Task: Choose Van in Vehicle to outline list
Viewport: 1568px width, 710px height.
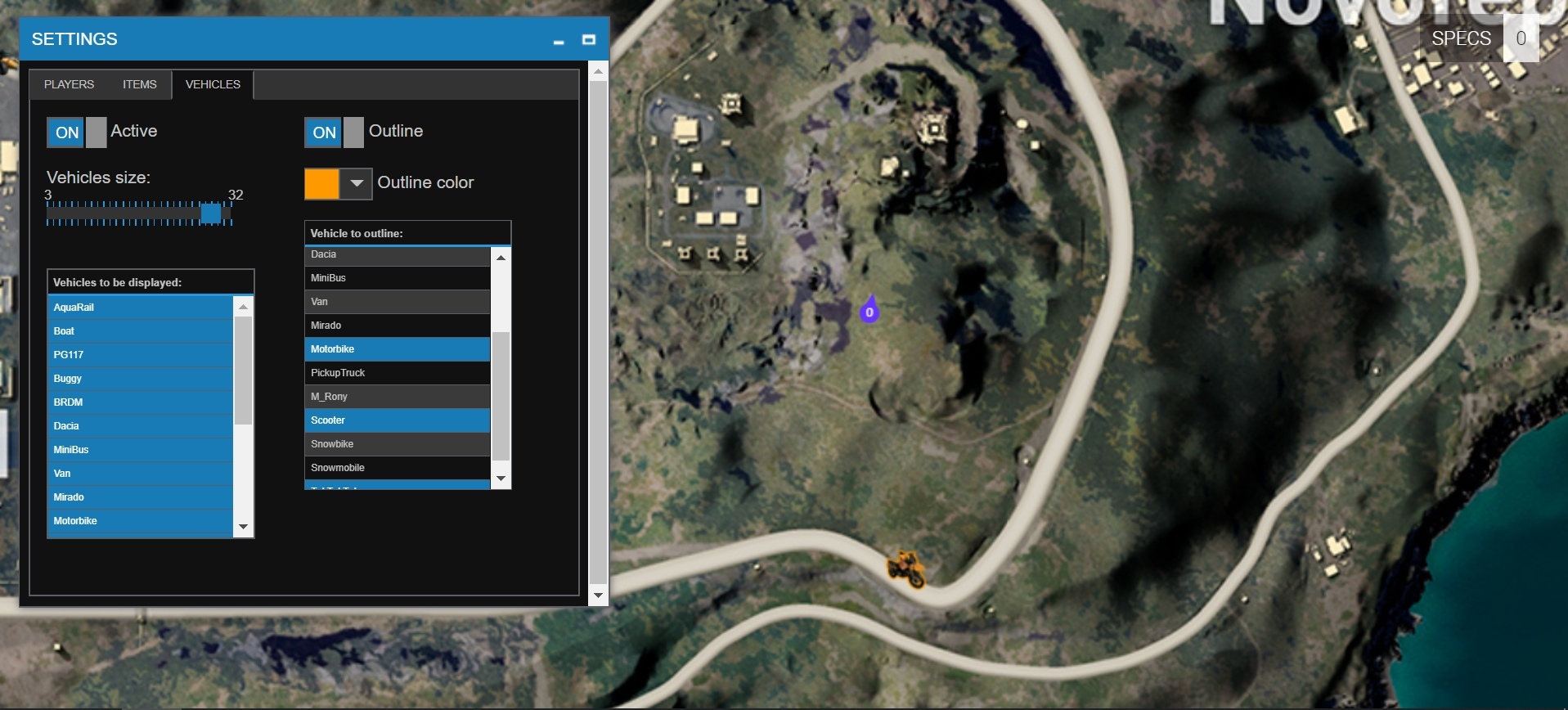Action: point(398,302)
